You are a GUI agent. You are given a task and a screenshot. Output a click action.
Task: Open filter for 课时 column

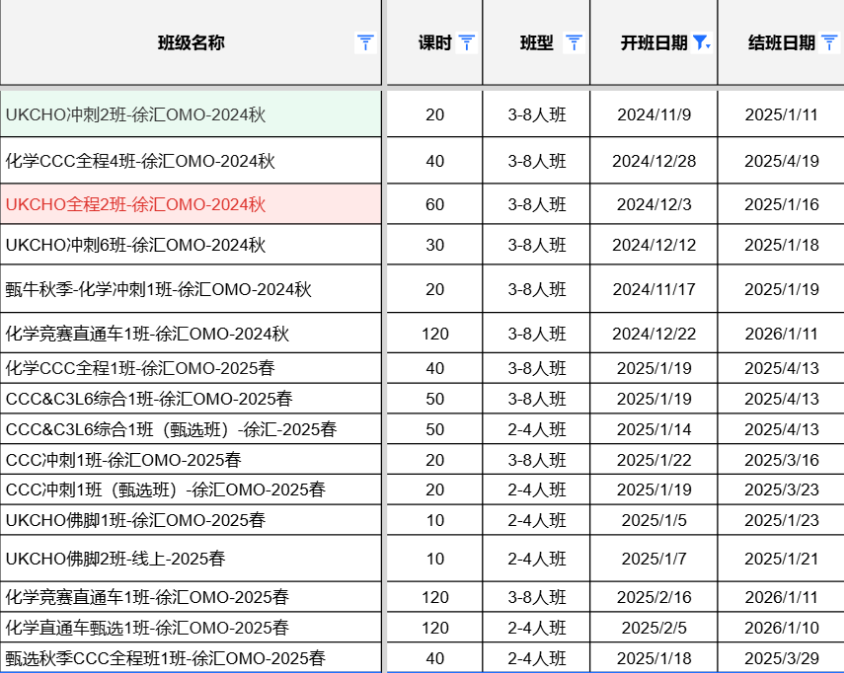pos(467,43)
